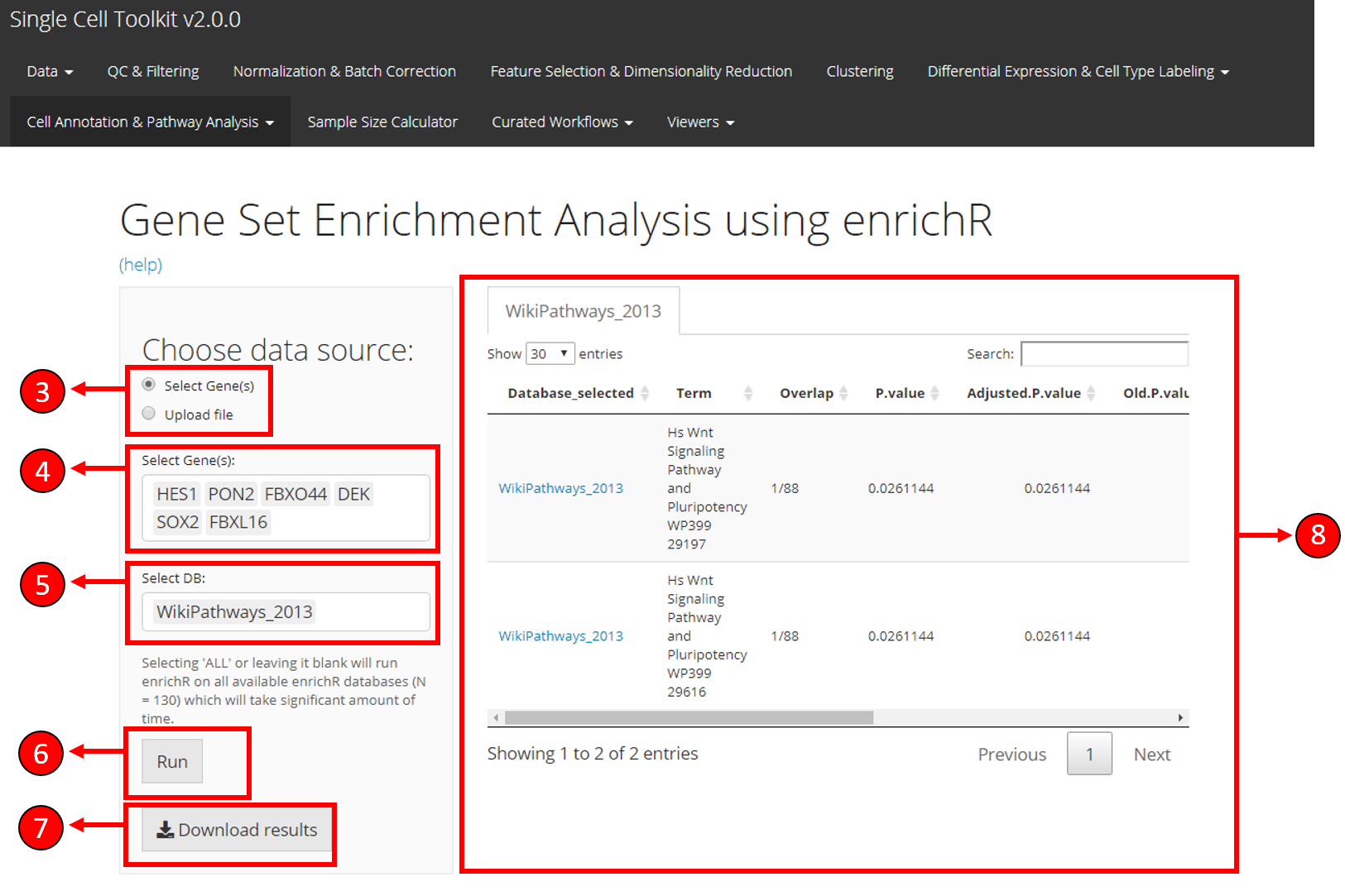
Task: Open Curated Workflows dropdown menu
Action: 562,122
